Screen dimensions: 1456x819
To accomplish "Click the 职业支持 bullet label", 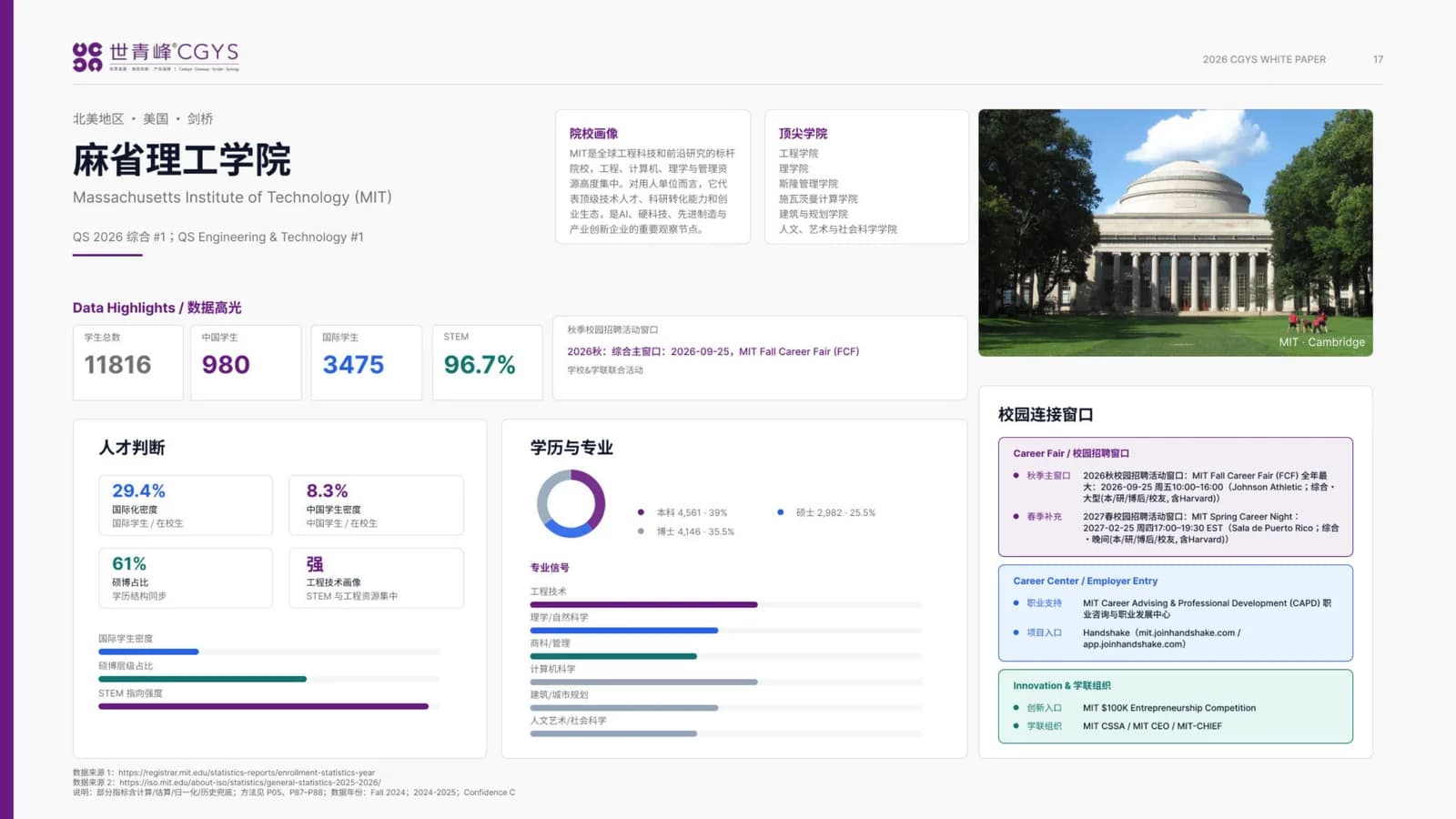I will [1044, 603].
